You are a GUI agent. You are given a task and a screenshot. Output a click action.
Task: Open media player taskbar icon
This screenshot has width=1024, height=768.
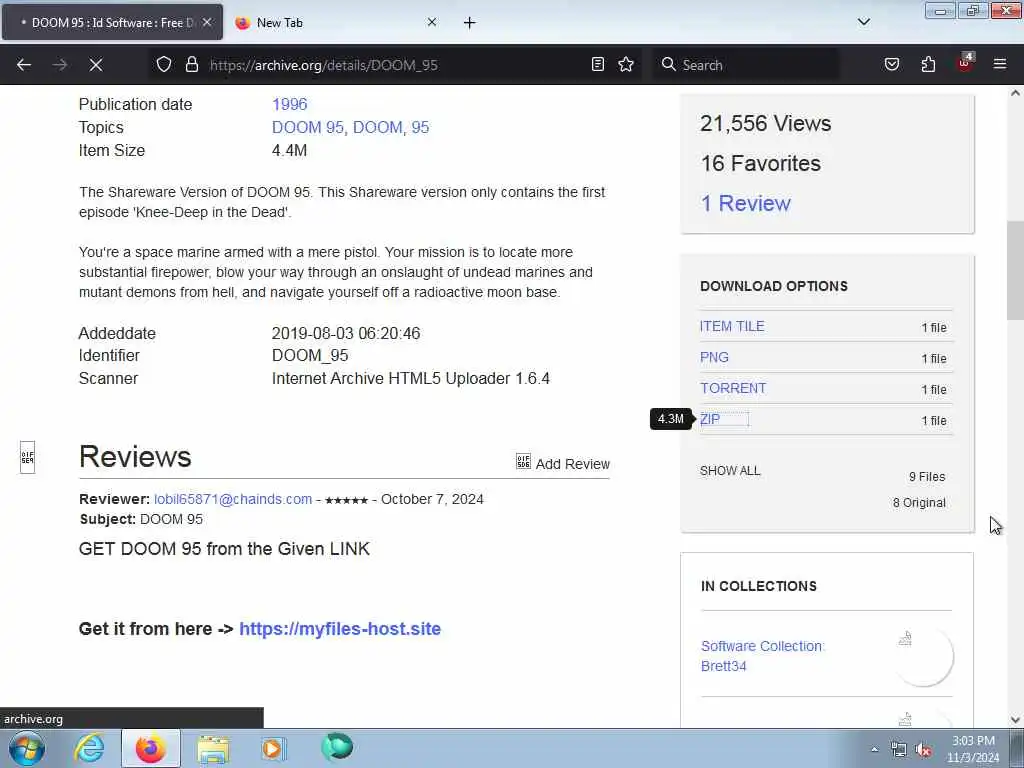pos(273,749)
